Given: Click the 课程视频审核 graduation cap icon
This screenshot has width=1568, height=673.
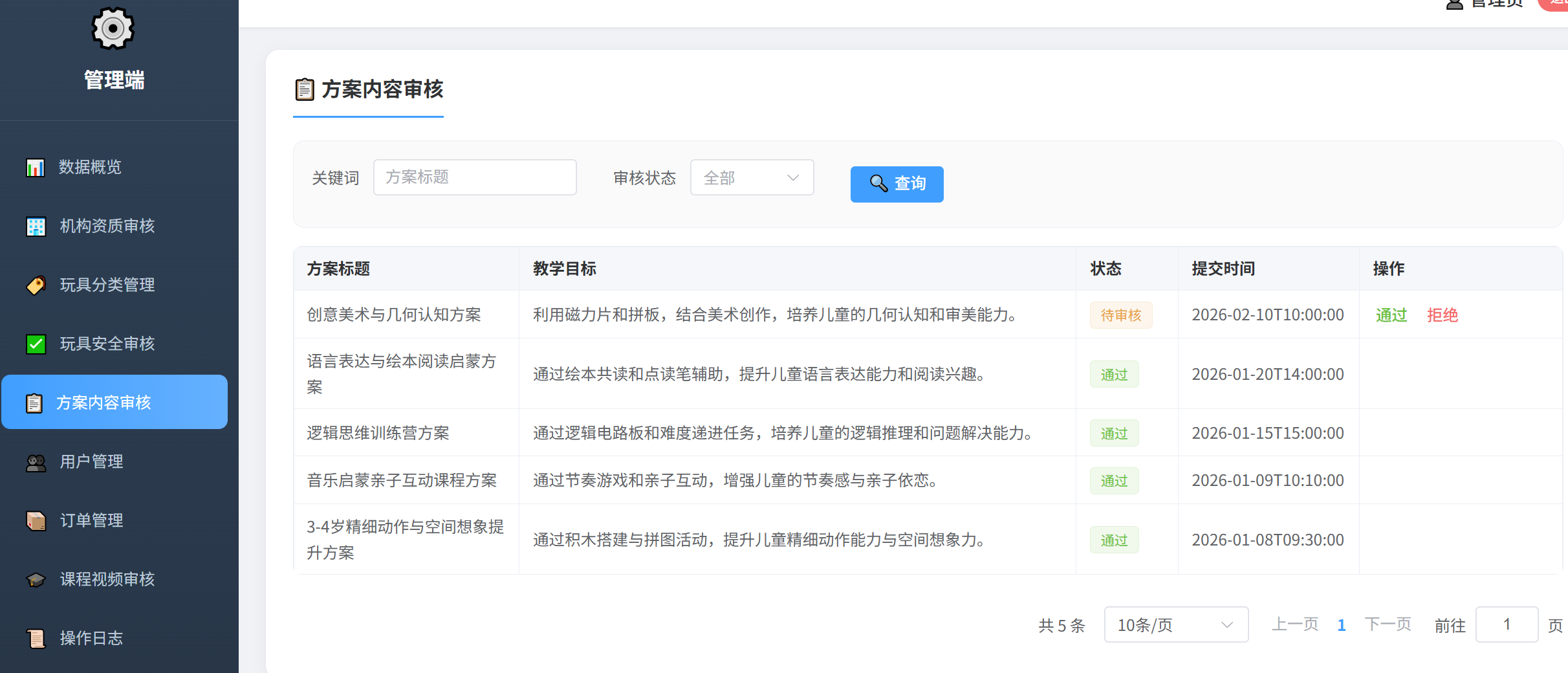Looking at the screenshot, I should click(36, 580).
